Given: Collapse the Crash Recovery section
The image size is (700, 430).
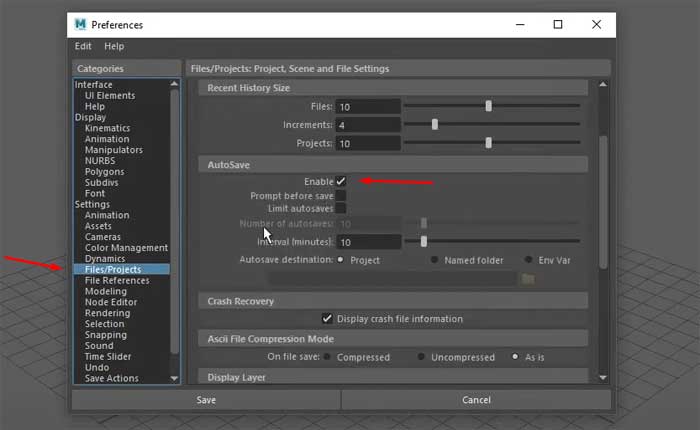Looking at the screenshot, I should (240, 301).
